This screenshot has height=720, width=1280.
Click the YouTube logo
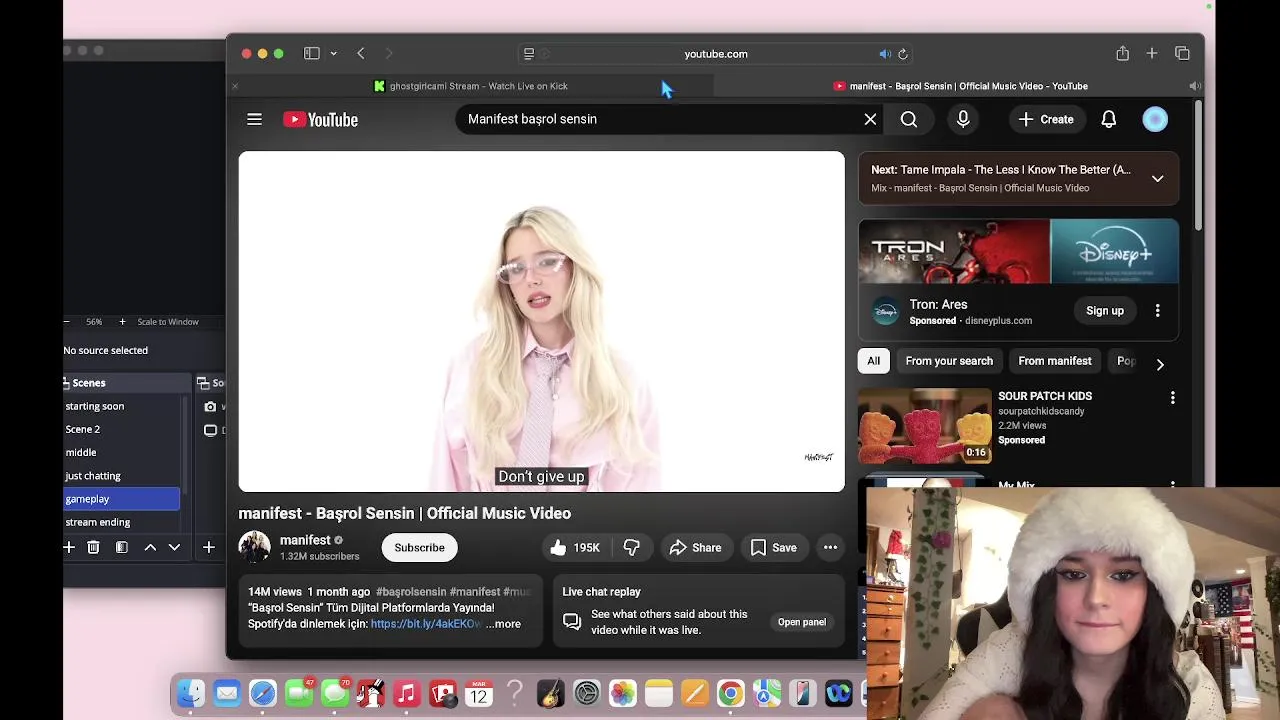point(320,120)
